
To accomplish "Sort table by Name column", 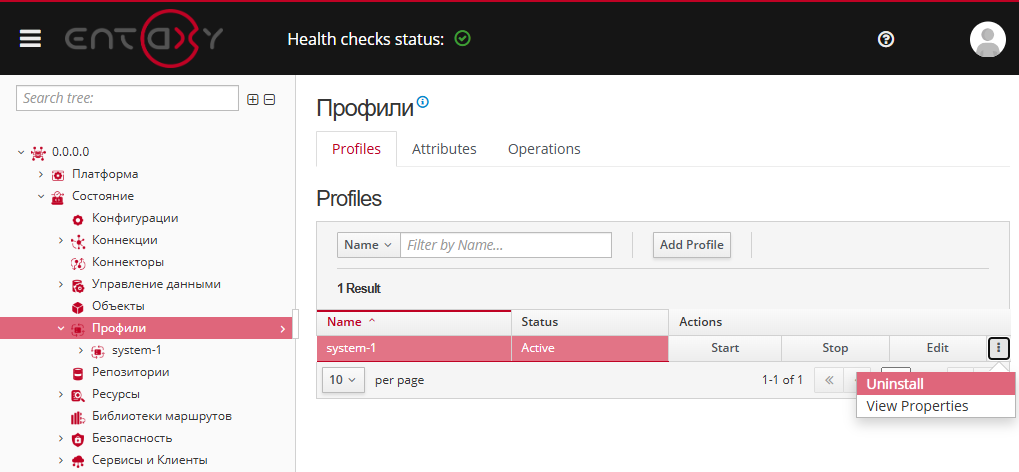I will (414, 322).
